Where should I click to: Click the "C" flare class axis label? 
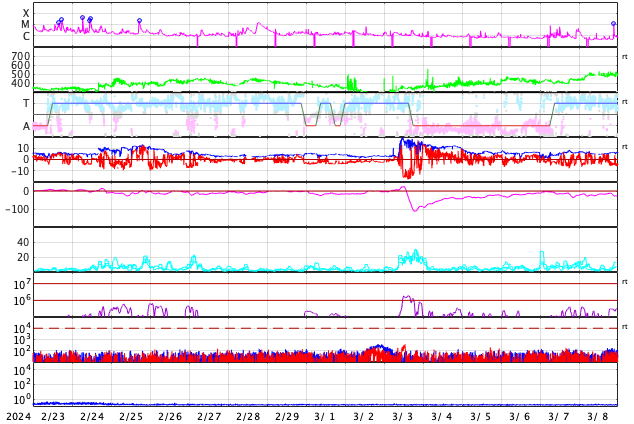(26, 36)
